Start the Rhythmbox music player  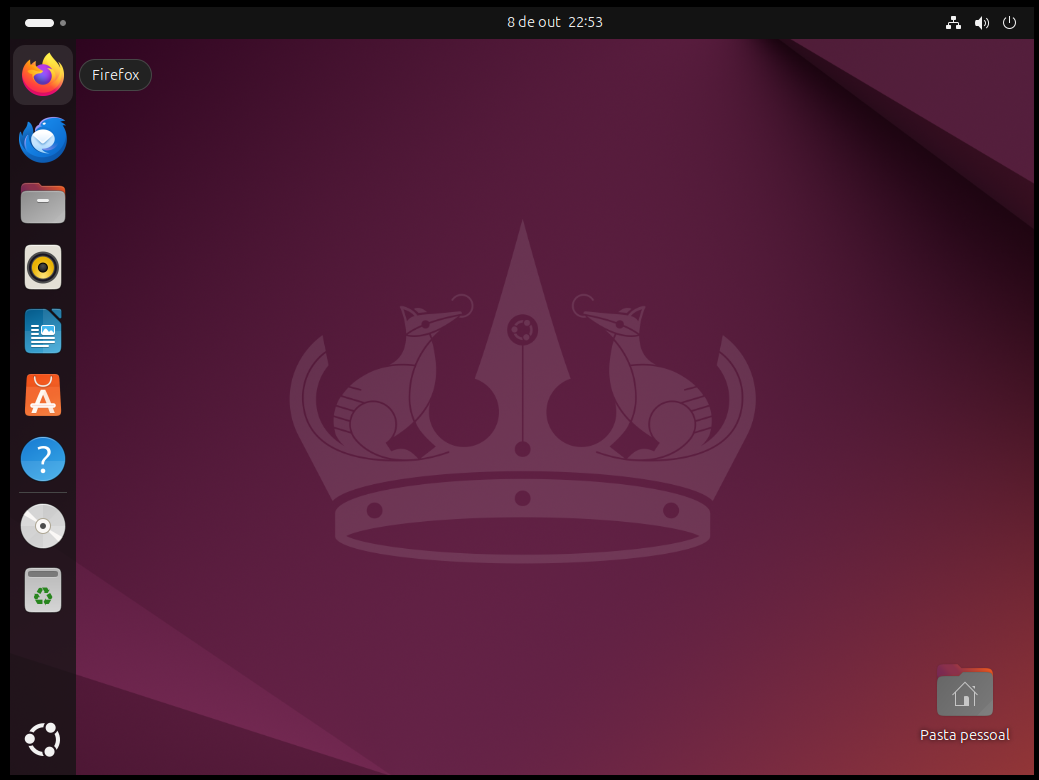pyautogui.click(x=42, y=267)
